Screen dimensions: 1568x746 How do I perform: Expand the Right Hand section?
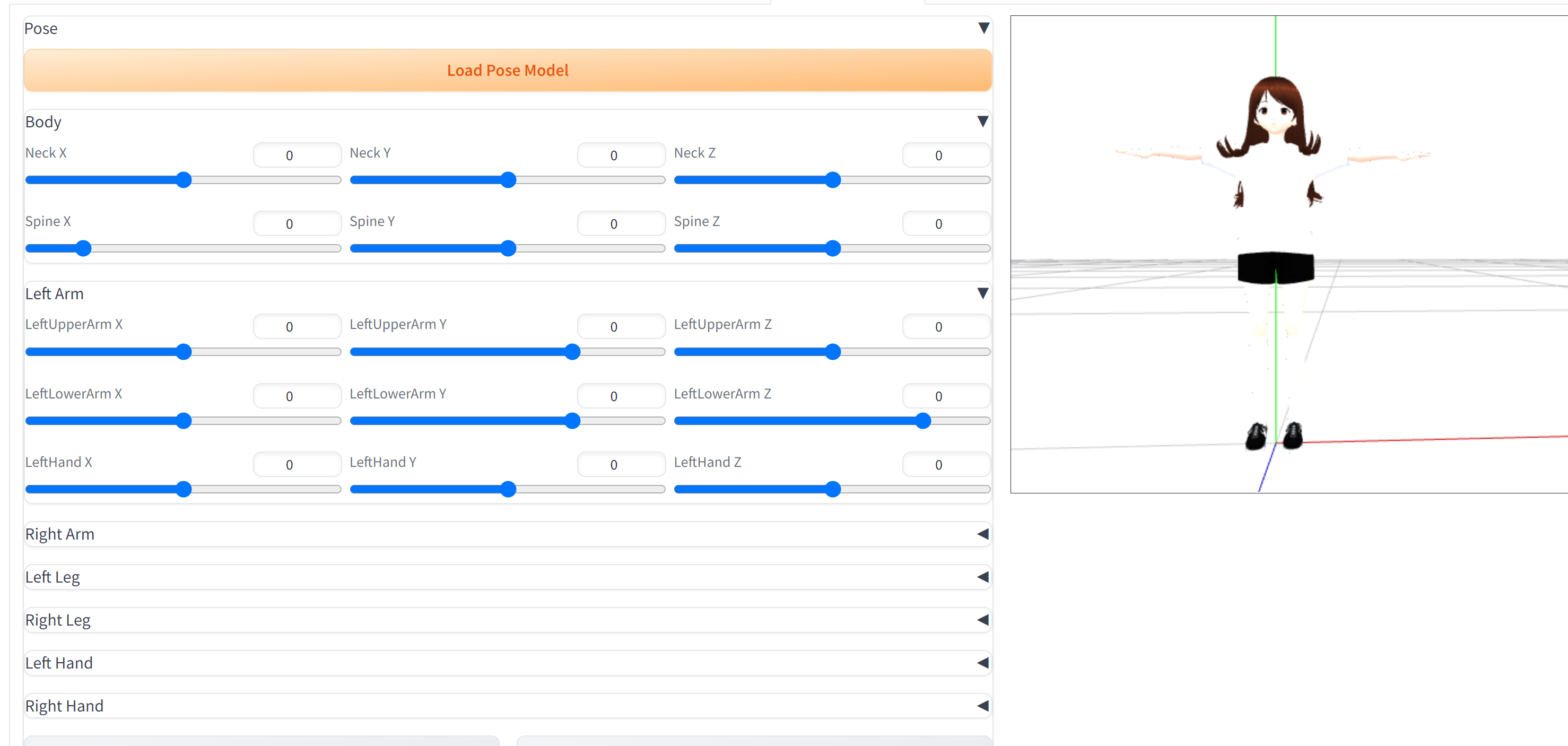(x=982, y=706)
